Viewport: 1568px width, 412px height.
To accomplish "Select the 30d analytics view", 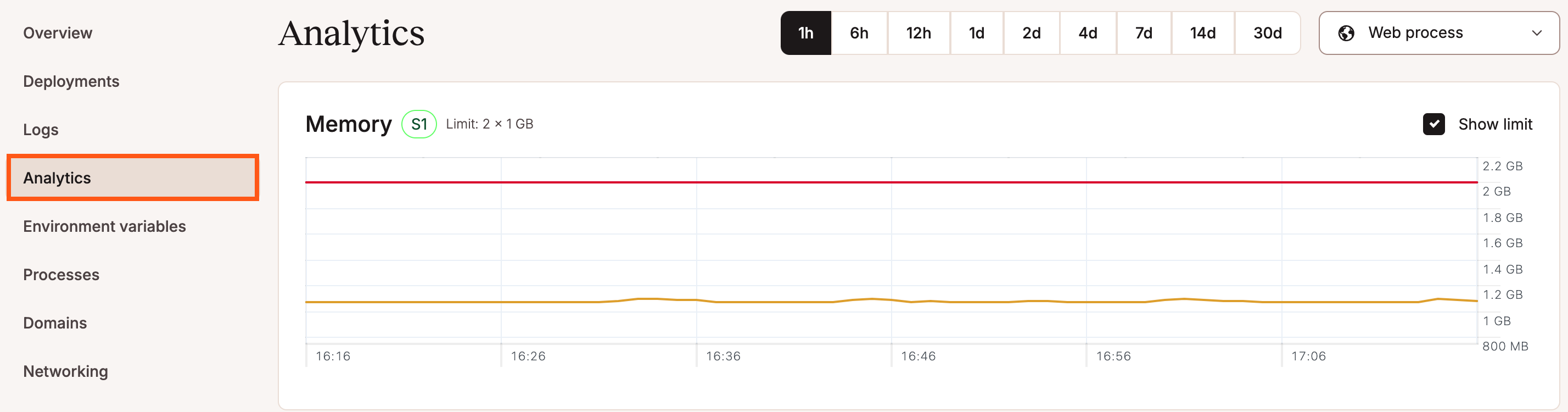I will pos(1267,33).
